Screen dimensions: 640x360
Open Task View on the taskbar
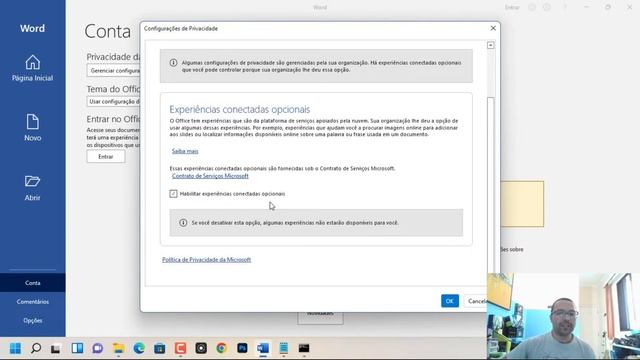(56, 348)
